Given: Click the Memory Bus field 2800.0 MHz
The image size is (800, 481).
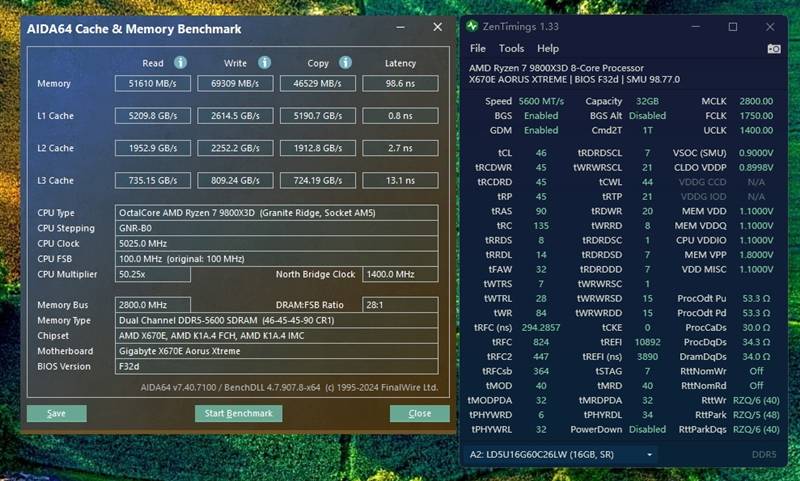Looking at the screenshot, I should coord(153,305).
